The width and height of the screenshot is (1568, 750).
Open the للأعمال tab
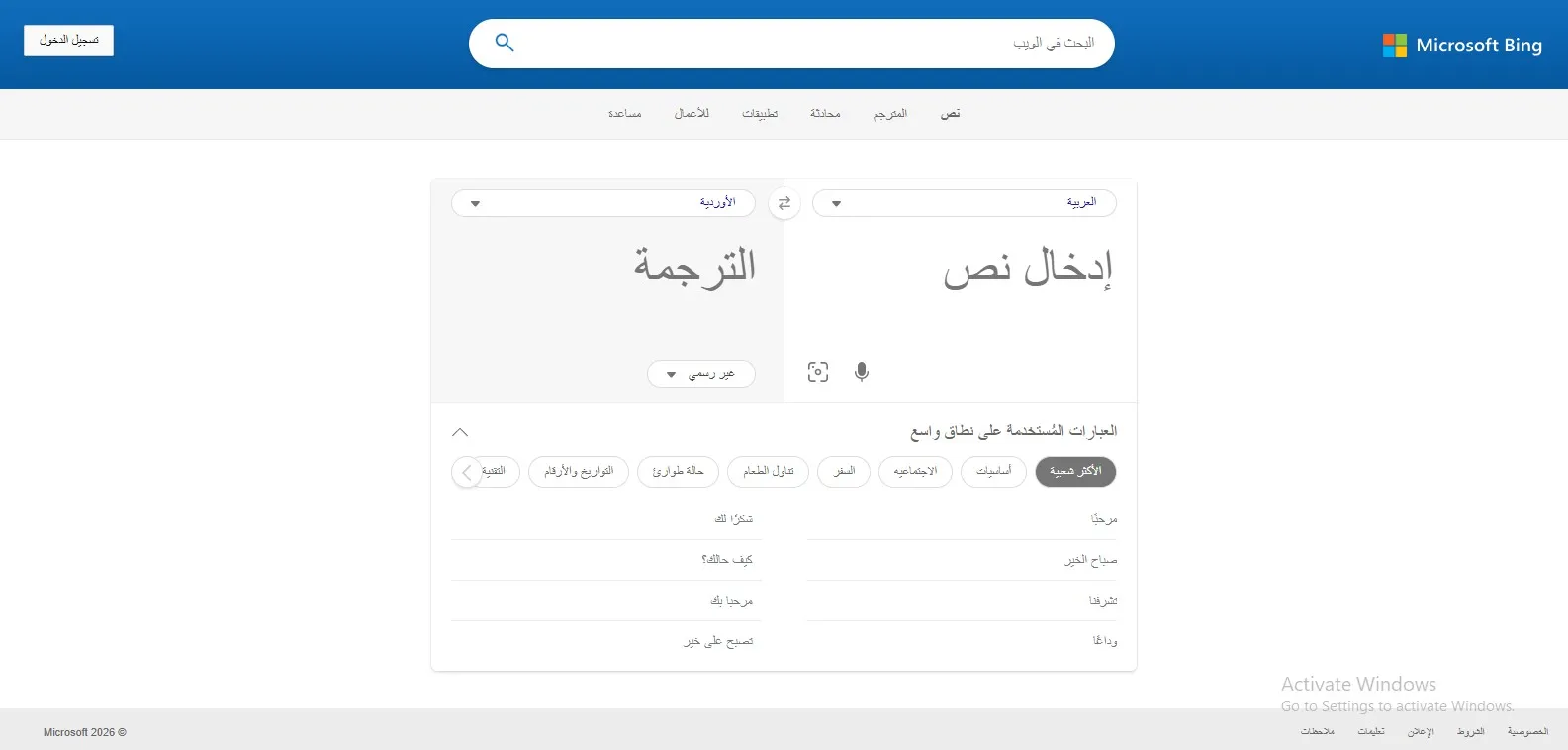(692, 114)
